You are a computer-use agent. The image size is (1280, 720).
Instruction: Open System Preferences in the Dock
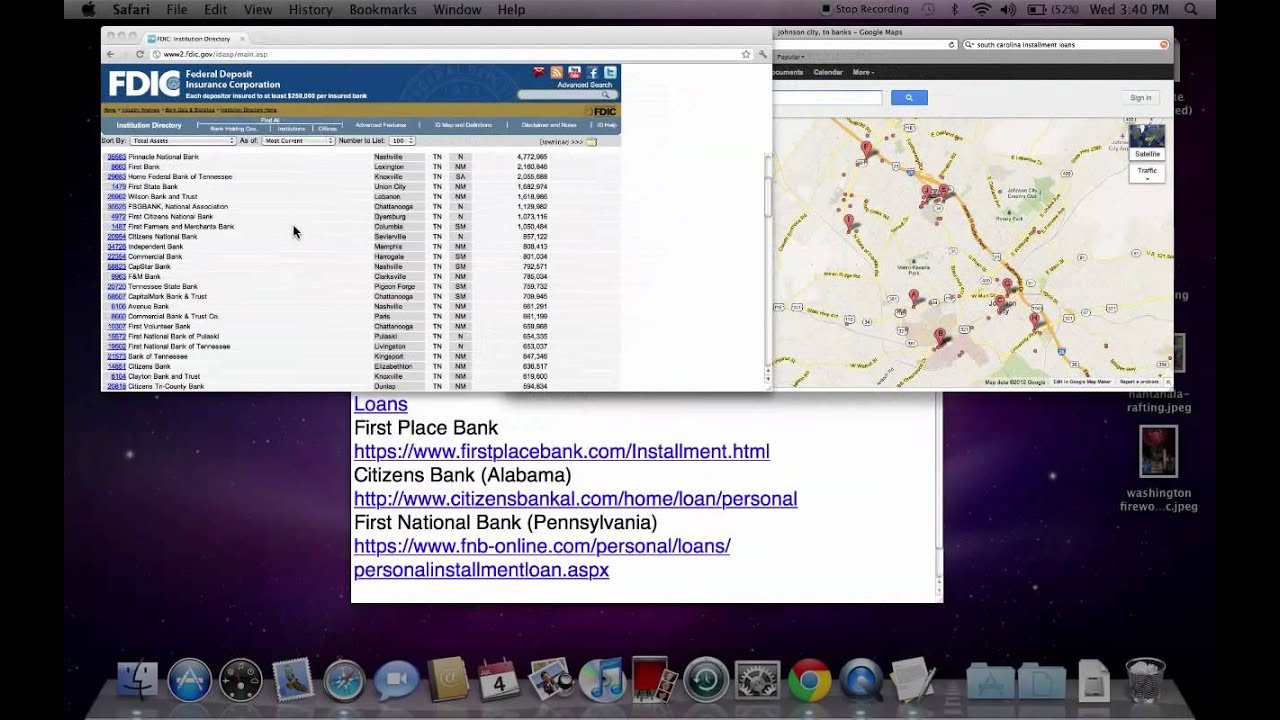tap(758, 681)
